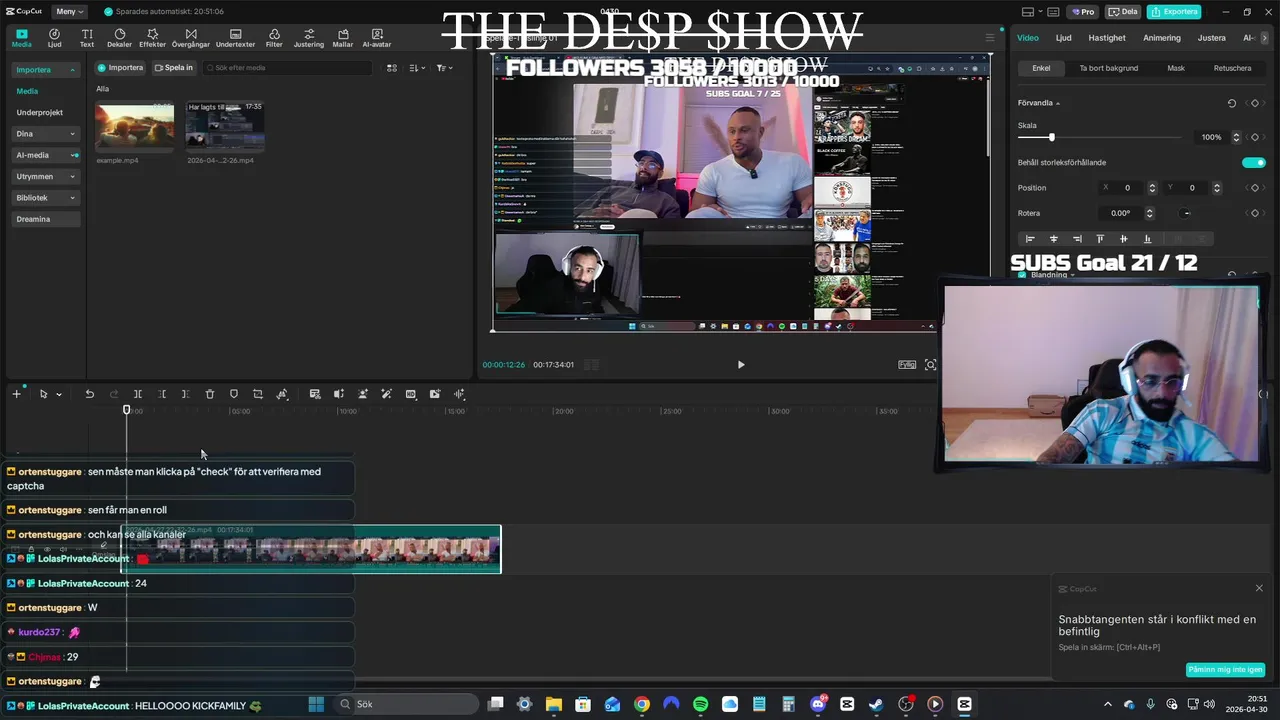The height and width of the screenshot is (720, 1280).
Task: Click Påminn mig inte igen button
Action: pos(1225,670)
